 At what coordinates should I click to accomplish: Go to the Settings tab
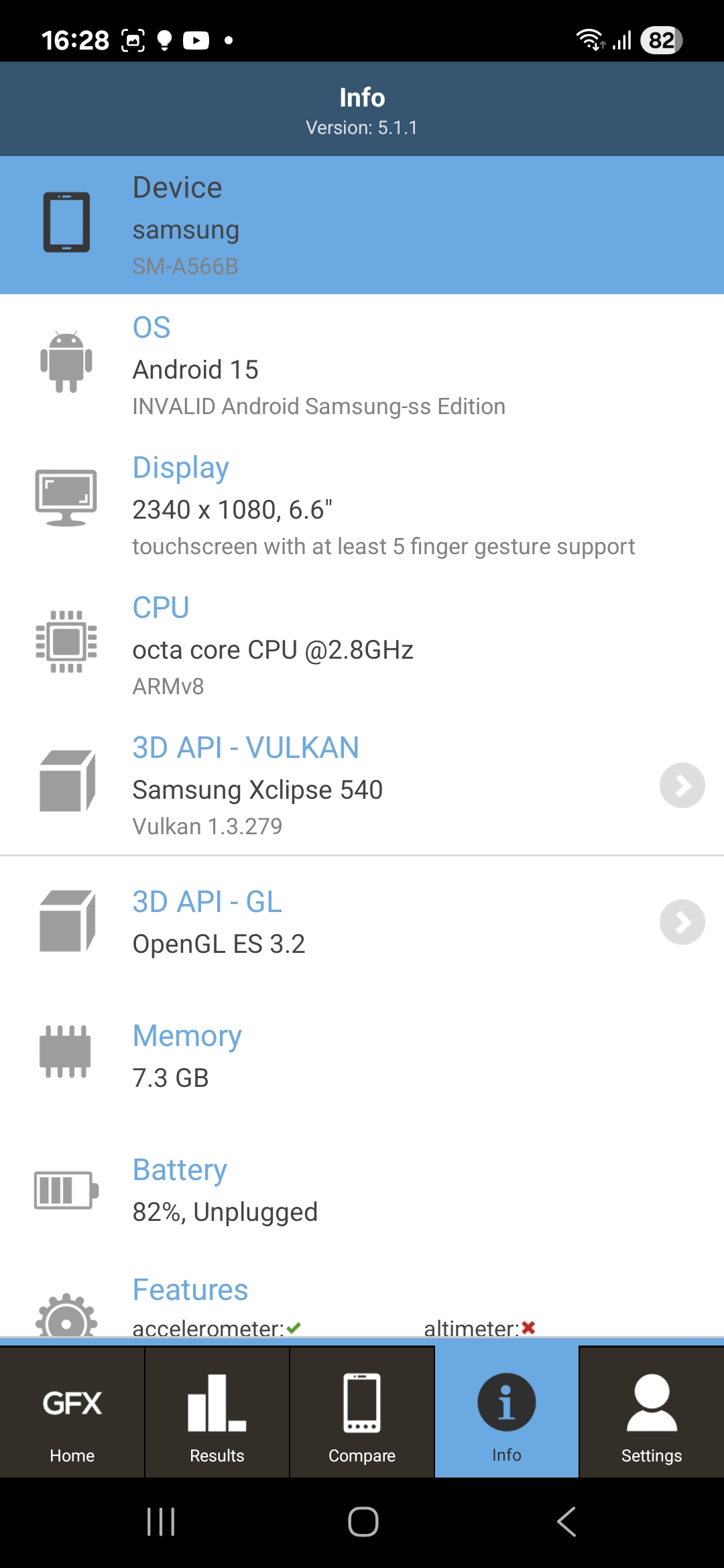pos(652,1413)
